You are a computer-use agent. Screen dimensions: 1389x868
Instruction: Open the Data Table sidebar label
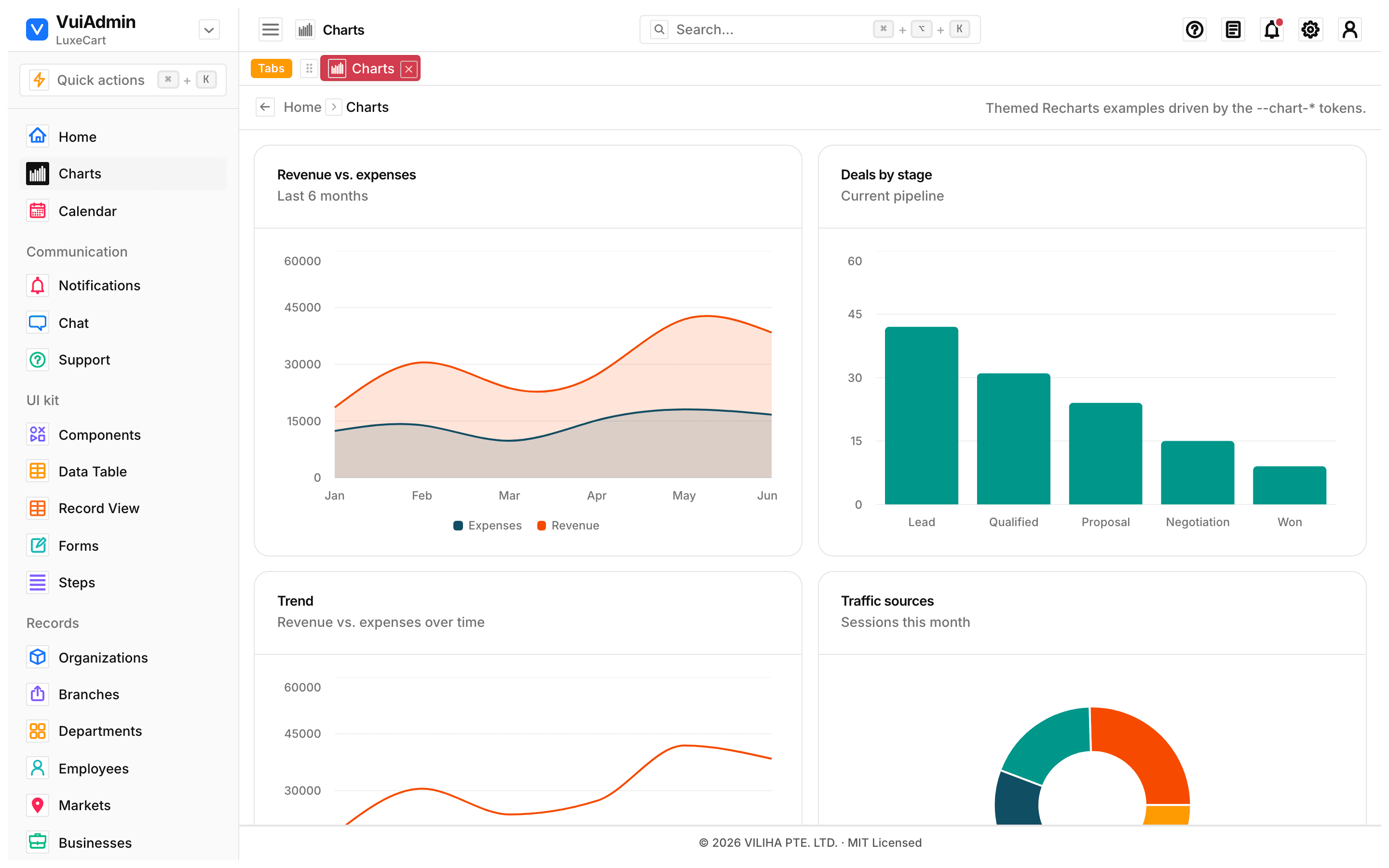[93, 471]
